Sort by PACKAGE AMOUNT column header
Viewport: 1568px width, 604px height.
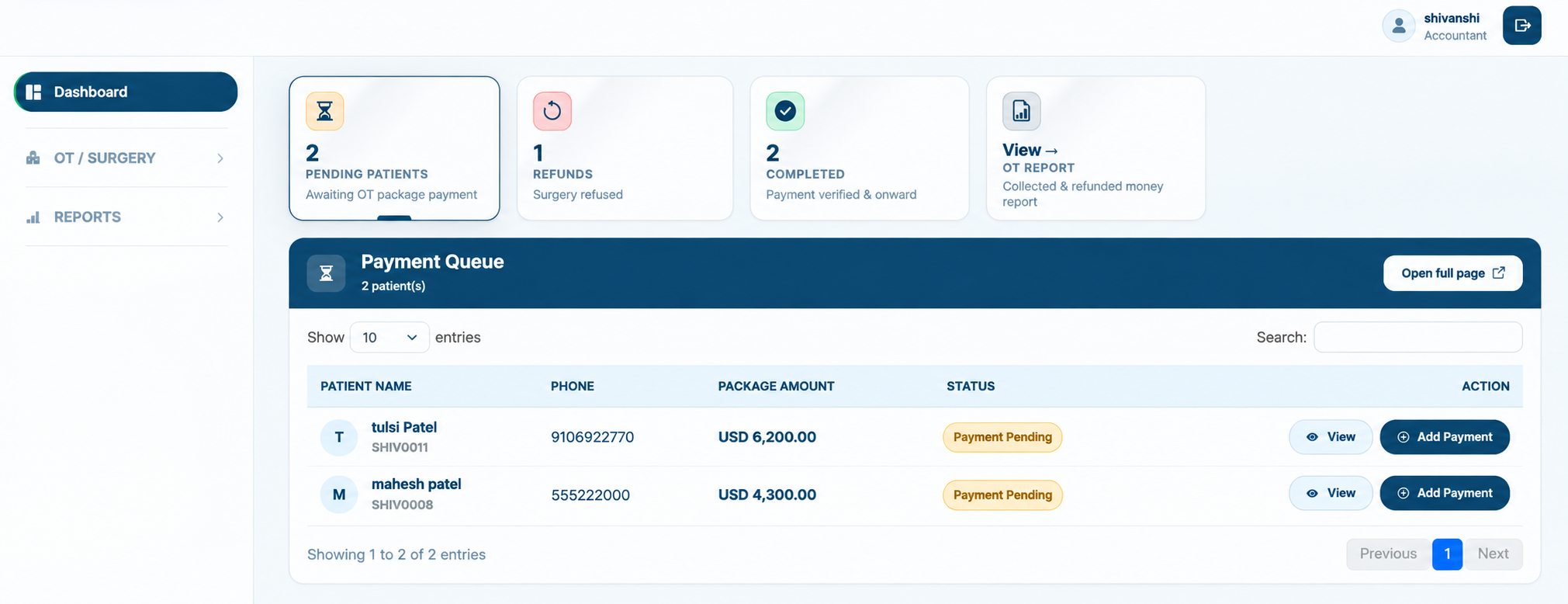tap(776, 387)
